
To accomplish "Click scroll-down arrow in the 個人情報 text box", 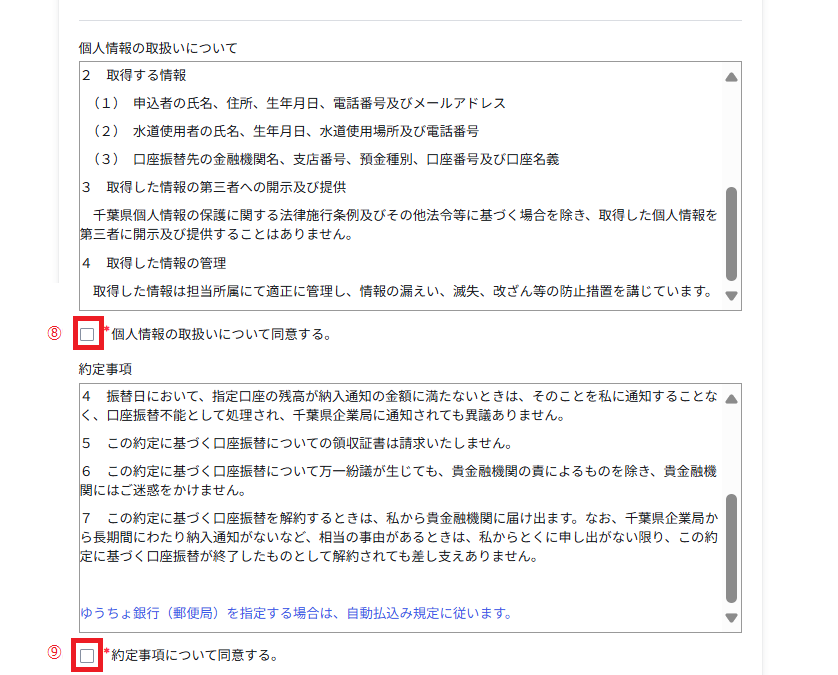I will [731, 296].
